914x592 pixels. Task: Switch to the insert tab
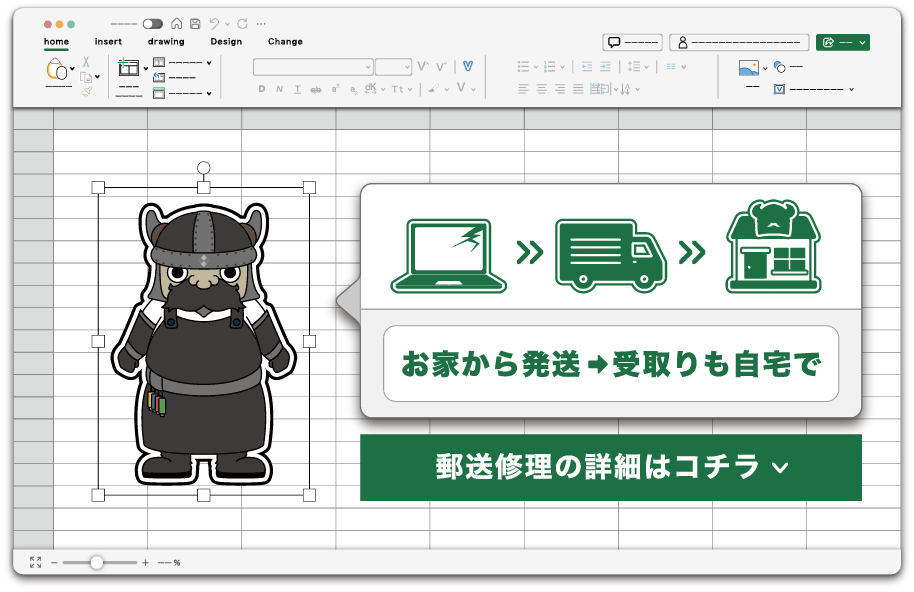tap(108, 42)
